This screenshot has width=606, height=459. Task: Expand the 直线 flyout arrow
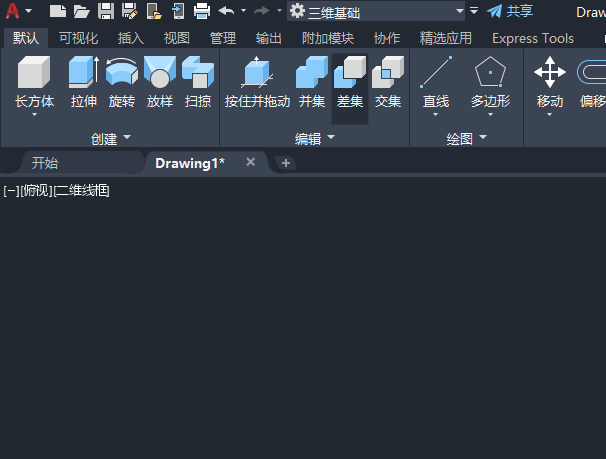tap(436, 114)
